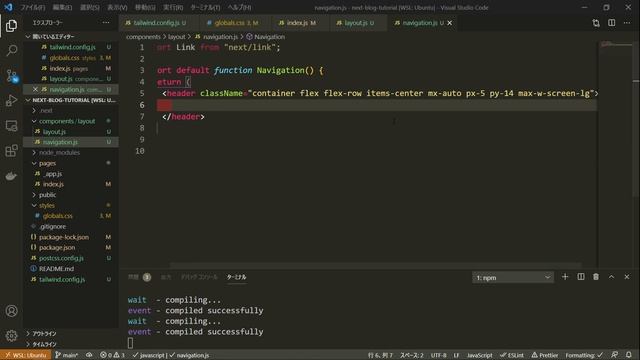Change LF end of line sequence

click(456, 355)
